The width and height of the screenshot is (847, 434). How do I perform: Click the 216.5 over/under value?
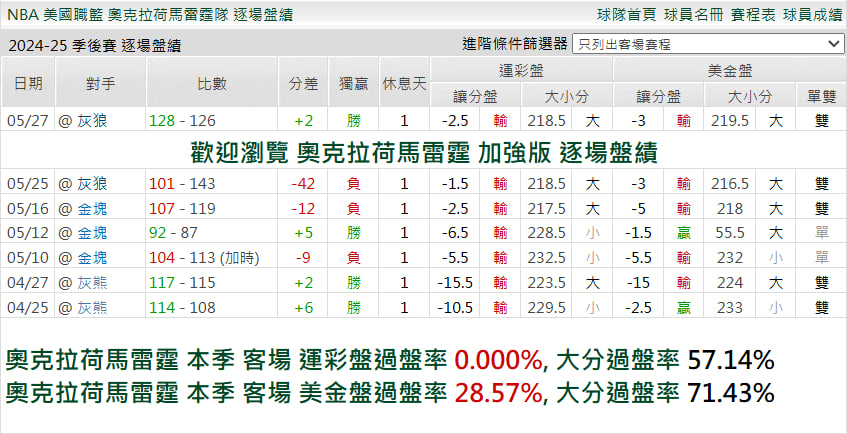coord(730,184)
